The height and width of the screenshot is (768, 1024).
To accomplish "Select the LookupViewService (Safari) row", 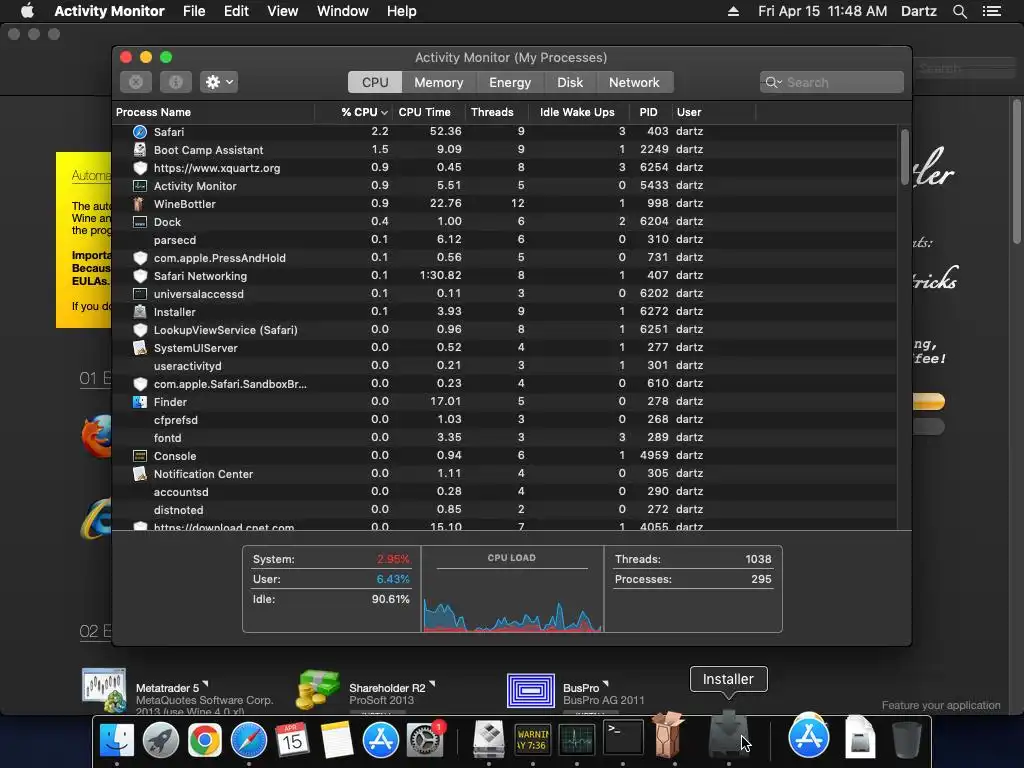I will (x=504, y=330).
